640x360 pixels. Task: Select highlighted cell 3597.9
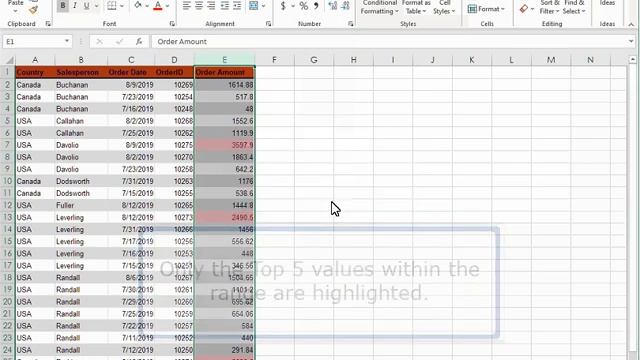click(x=224, y=145)
